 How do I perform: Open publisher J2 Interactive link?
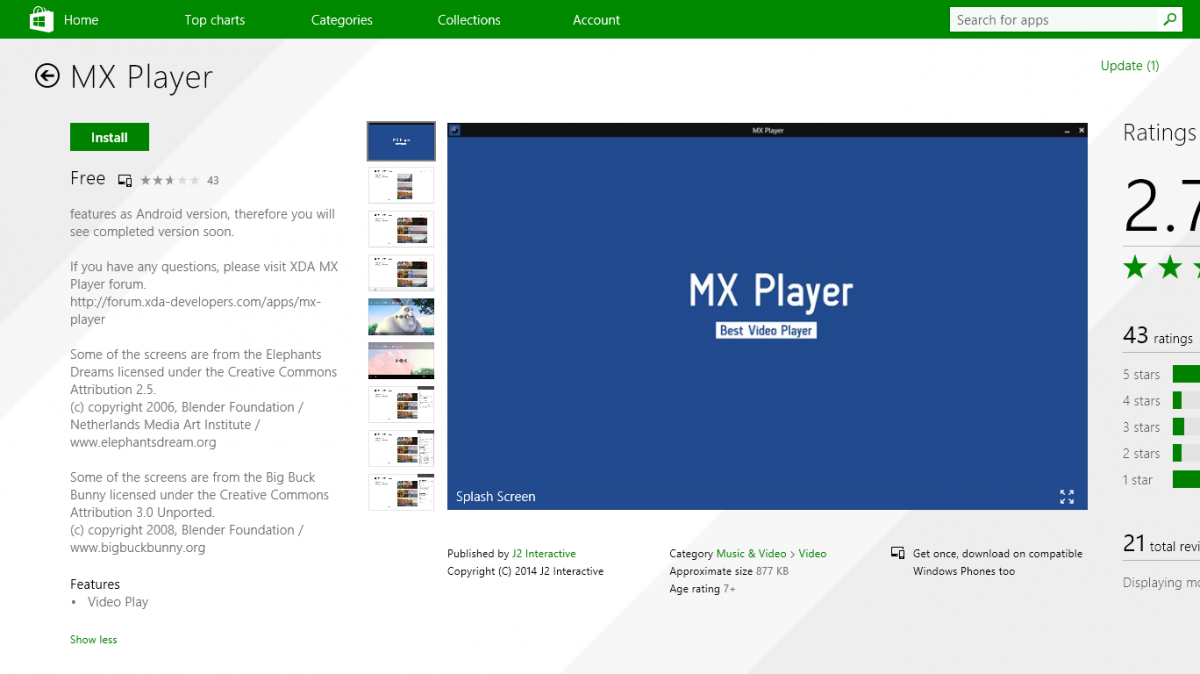tap(544, 554)
